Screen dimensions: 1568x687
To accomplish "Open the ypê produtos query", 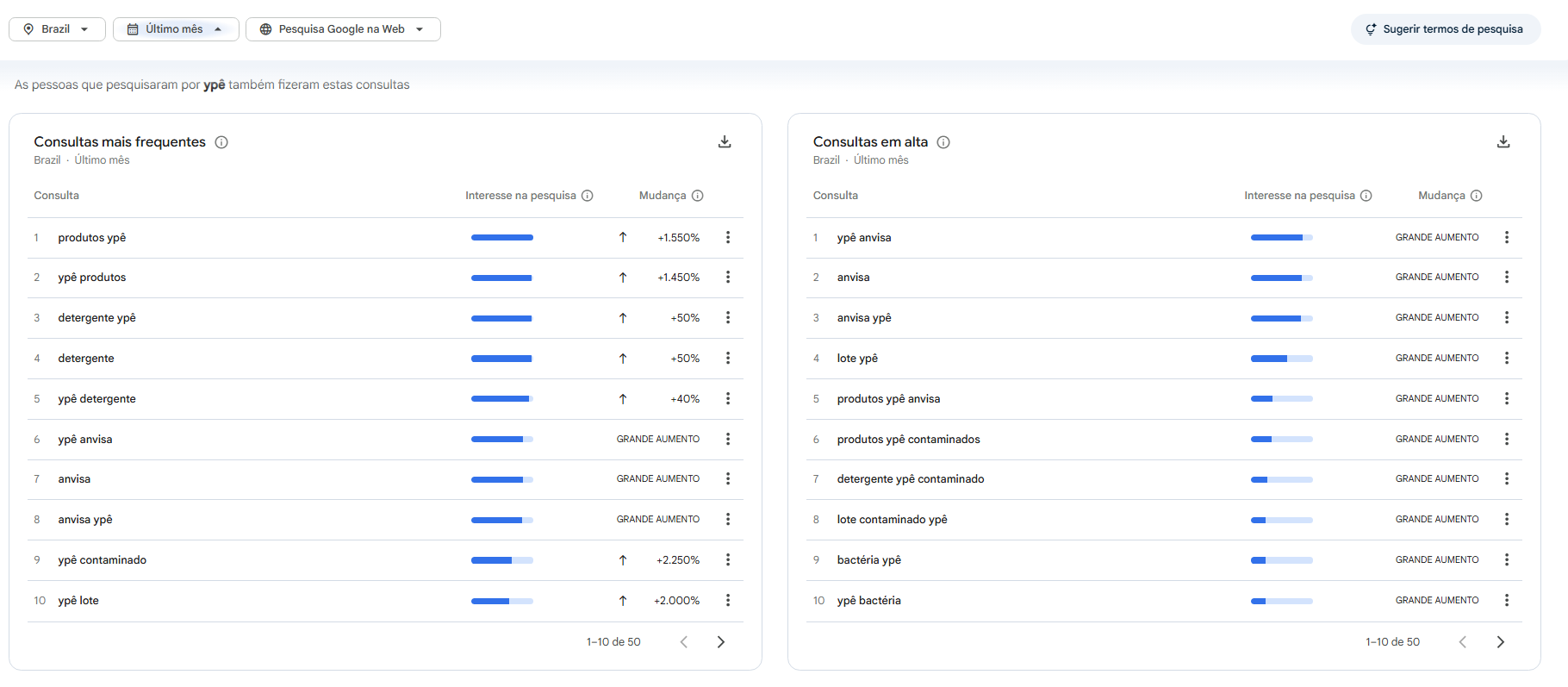I will tap(92, 278).
